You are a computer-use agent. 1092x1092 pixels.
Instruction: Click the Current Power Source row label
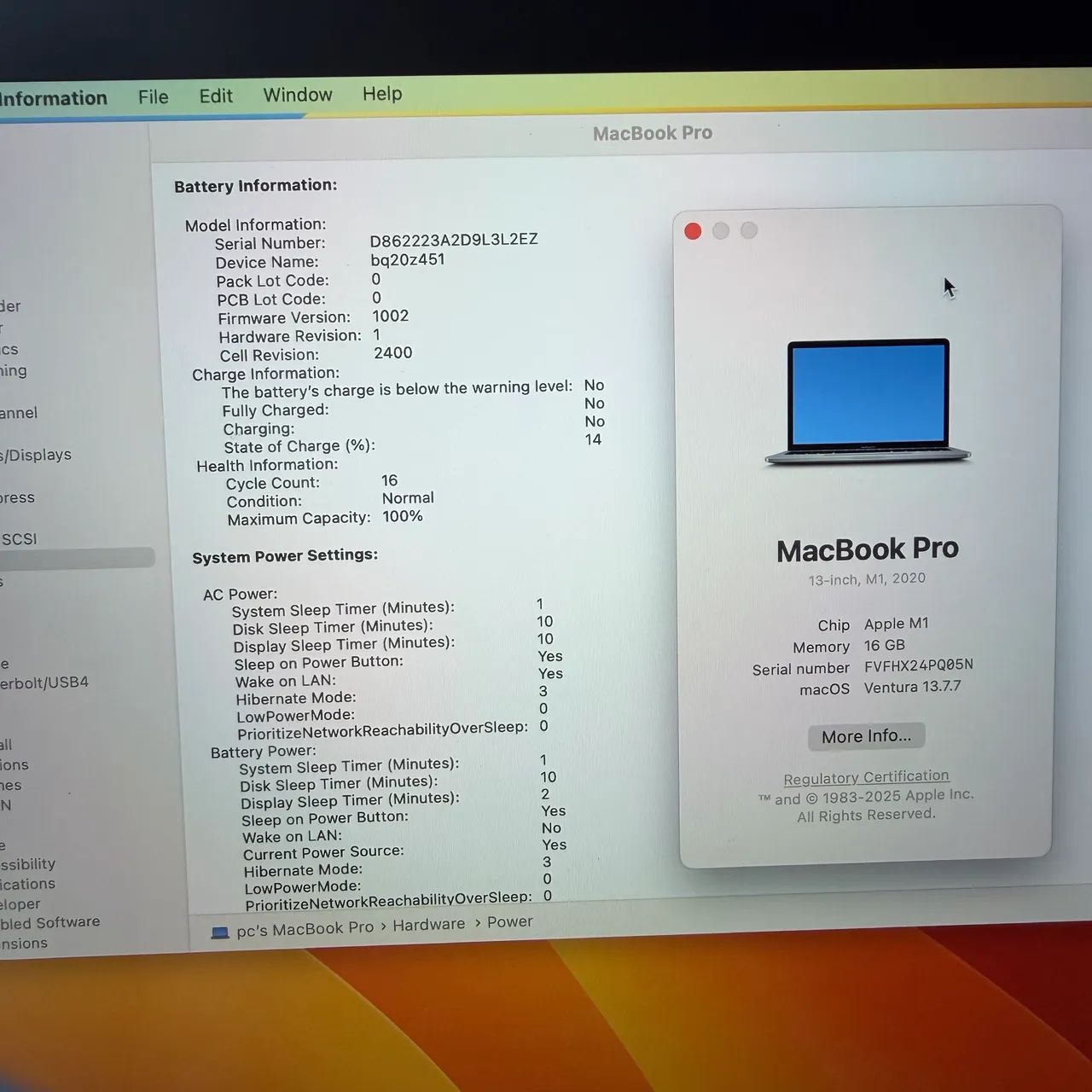(x=323, y=852)
